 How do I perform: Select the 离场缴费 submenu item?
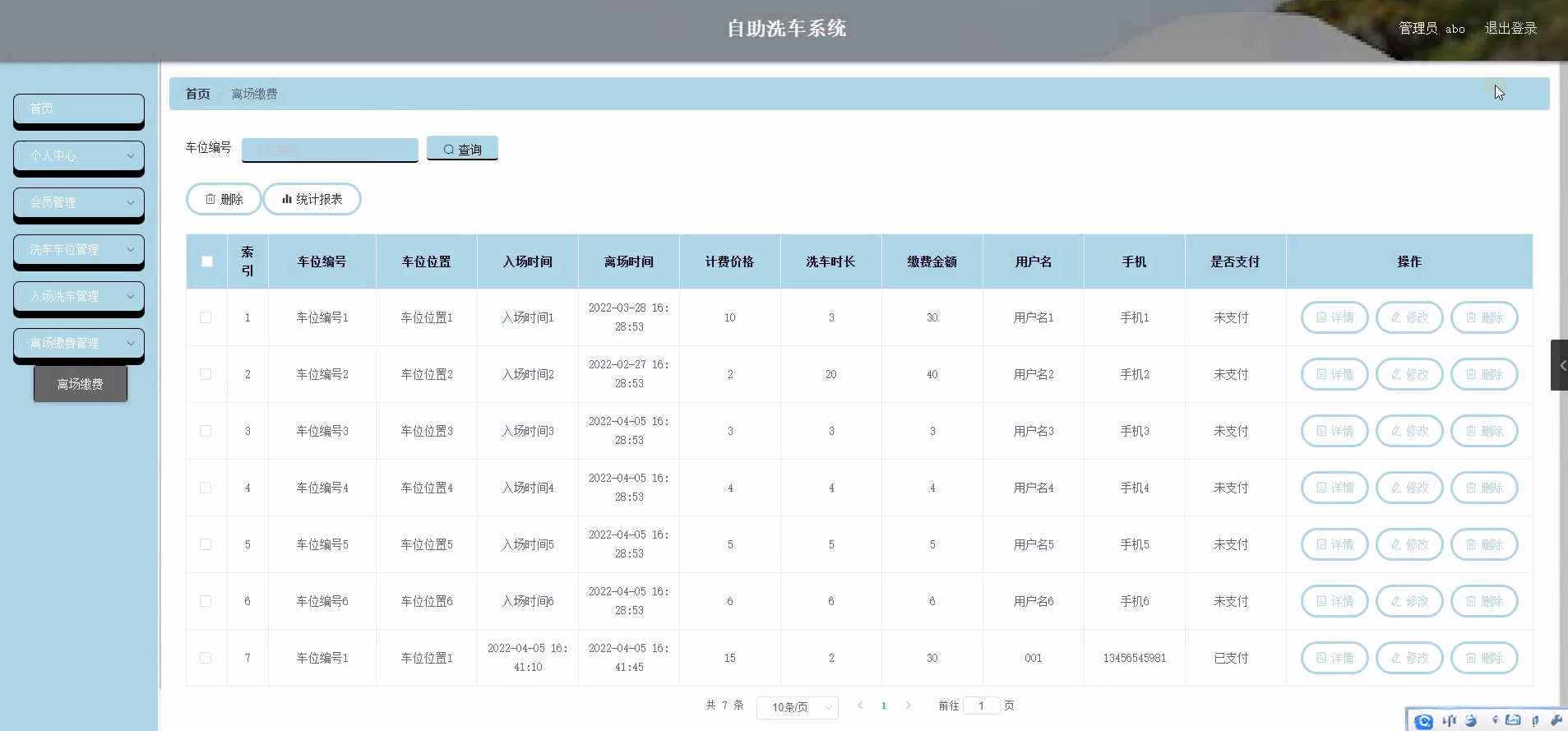81,384
